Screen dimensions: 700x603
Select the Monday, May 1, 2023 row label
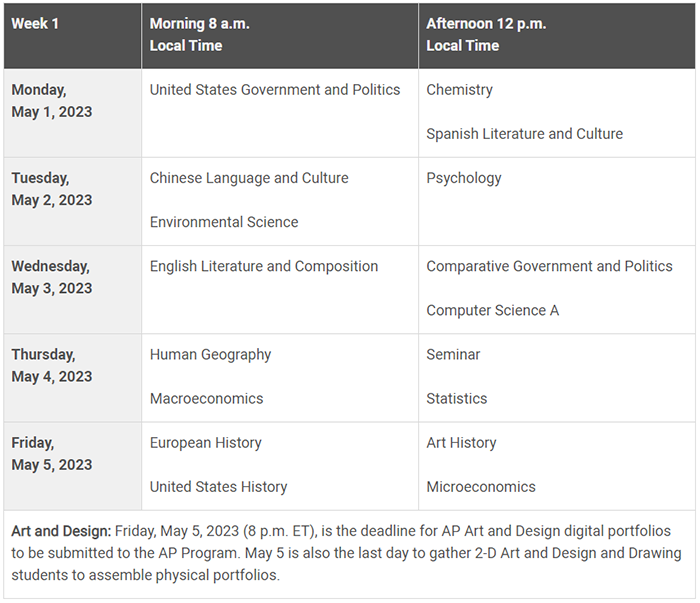pyautogui.click(x=52, y=100)
